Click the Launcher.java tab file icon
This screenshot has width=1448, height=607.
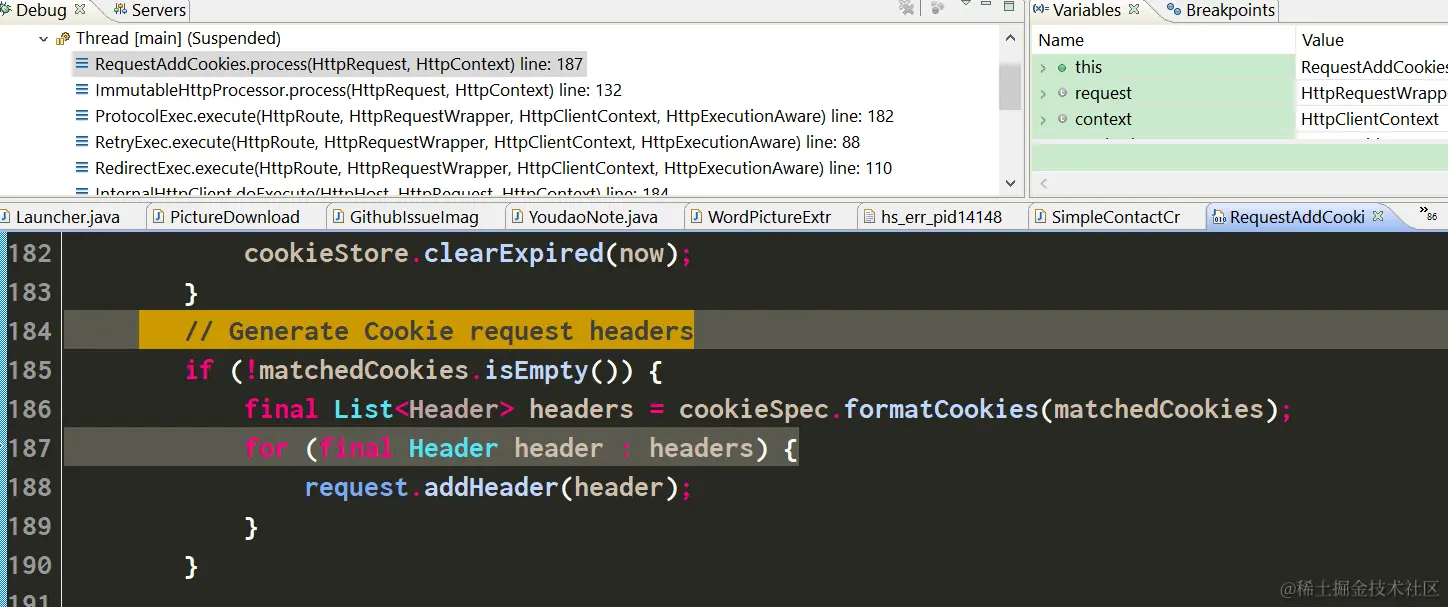(7, 217)
